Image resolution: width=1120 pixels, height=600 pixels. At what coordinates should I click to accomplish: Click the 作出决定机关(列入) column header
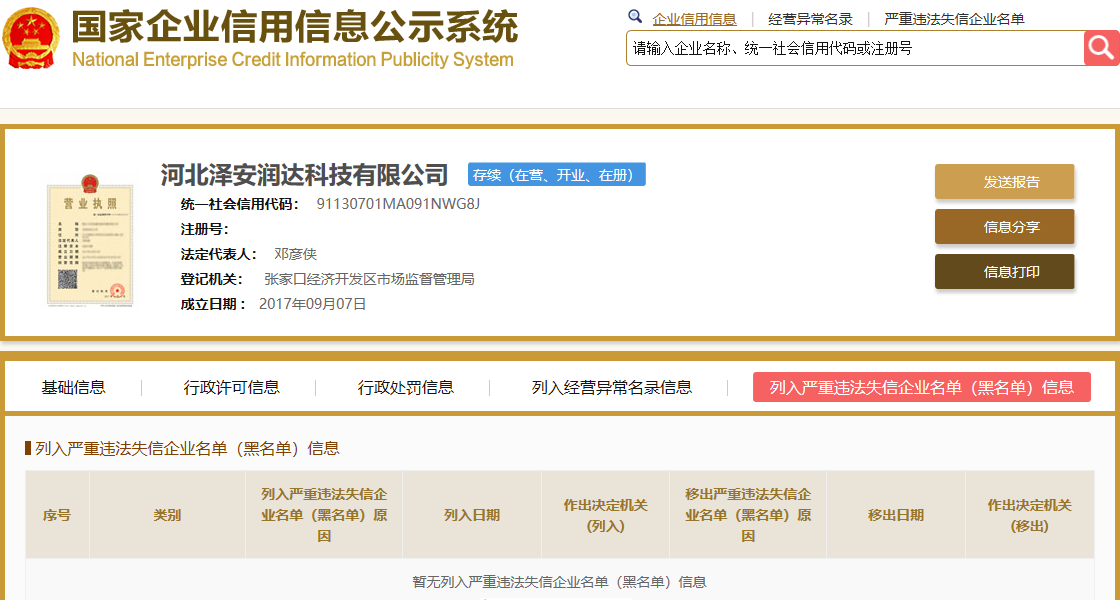[605, 515]
